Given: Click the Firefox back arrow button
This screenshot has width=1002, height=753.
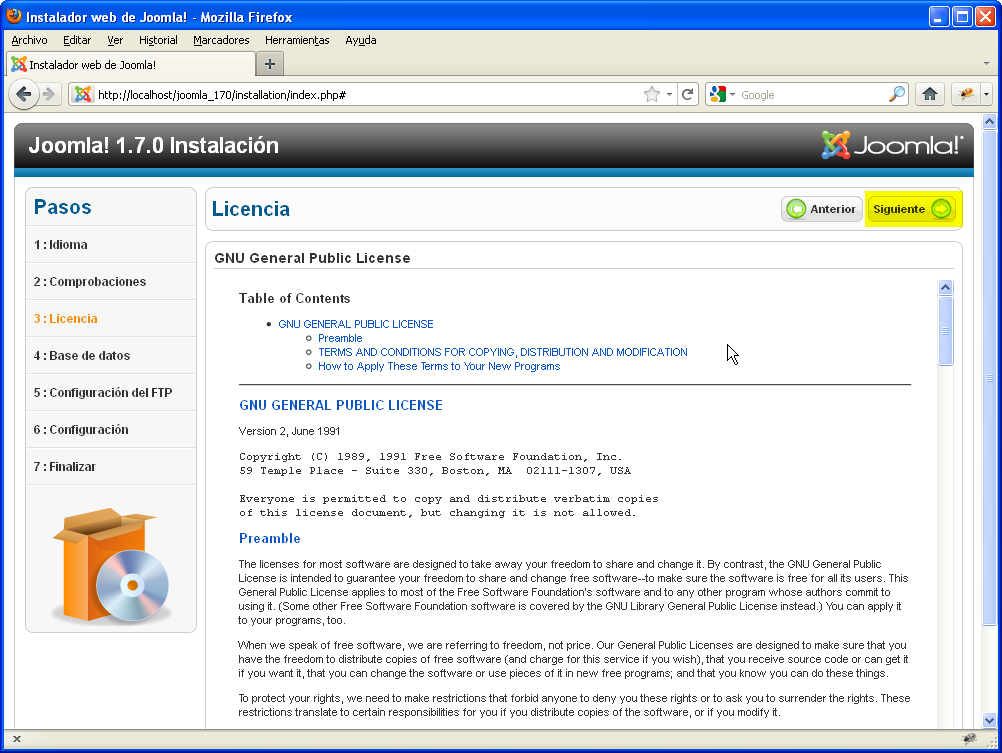Looking at the screenshot, I should pos(24,95).
